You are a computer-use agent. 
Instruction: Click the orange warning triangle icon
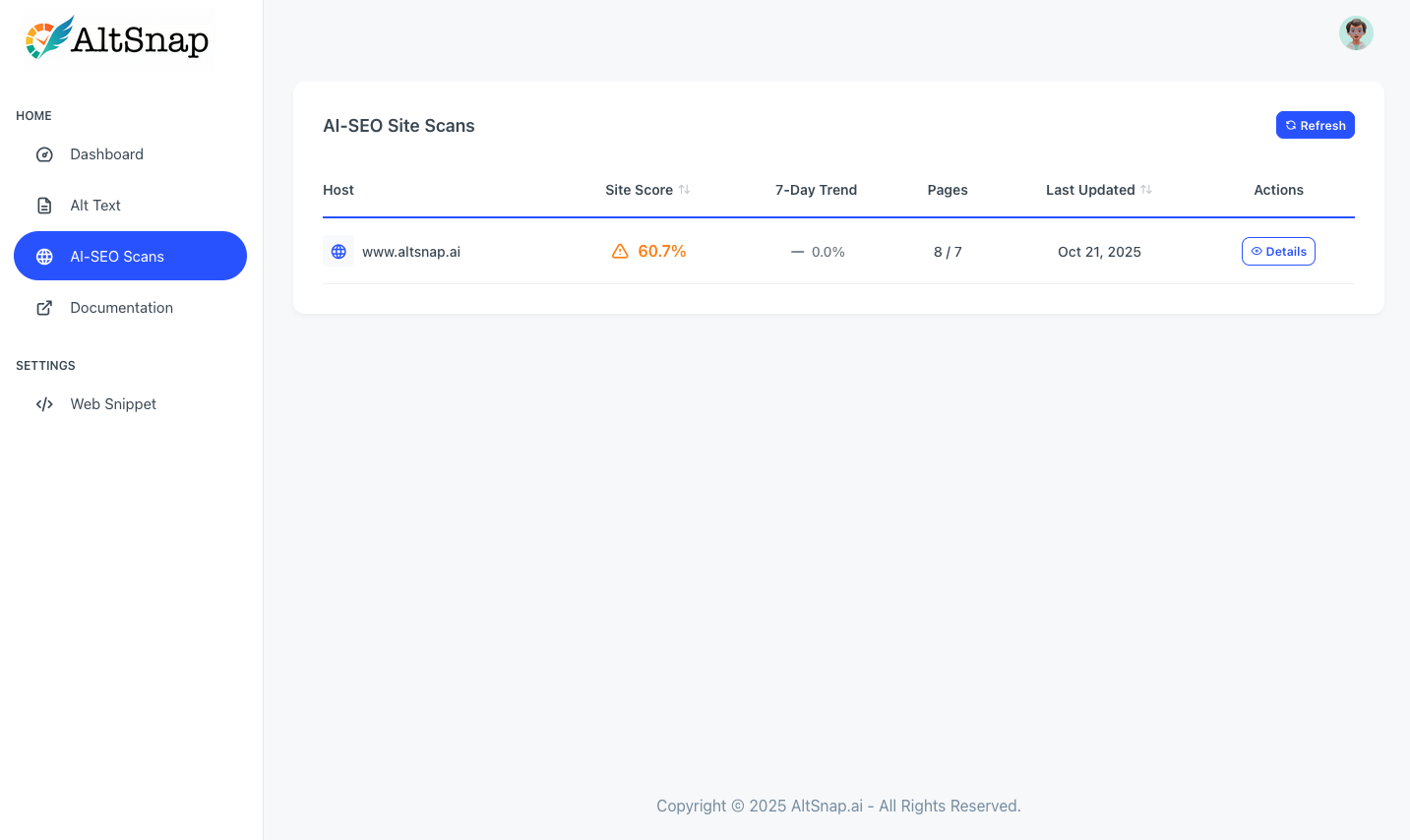620,252
